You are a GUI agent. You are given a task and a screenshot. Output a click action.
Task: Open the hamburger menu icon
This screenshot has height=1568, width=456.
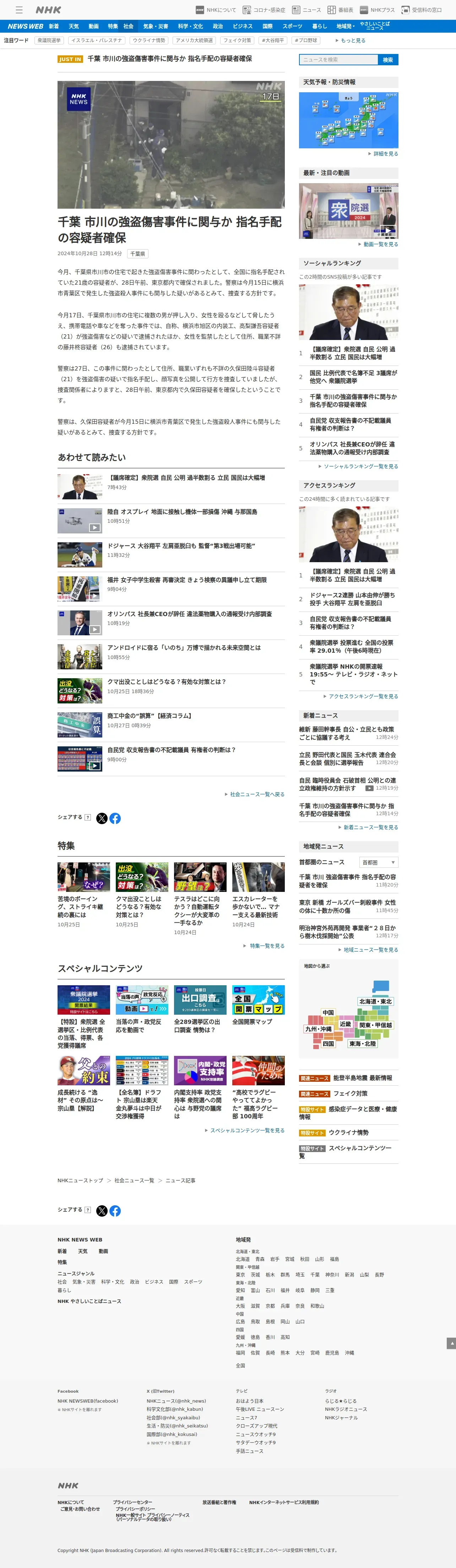[19, 10]
